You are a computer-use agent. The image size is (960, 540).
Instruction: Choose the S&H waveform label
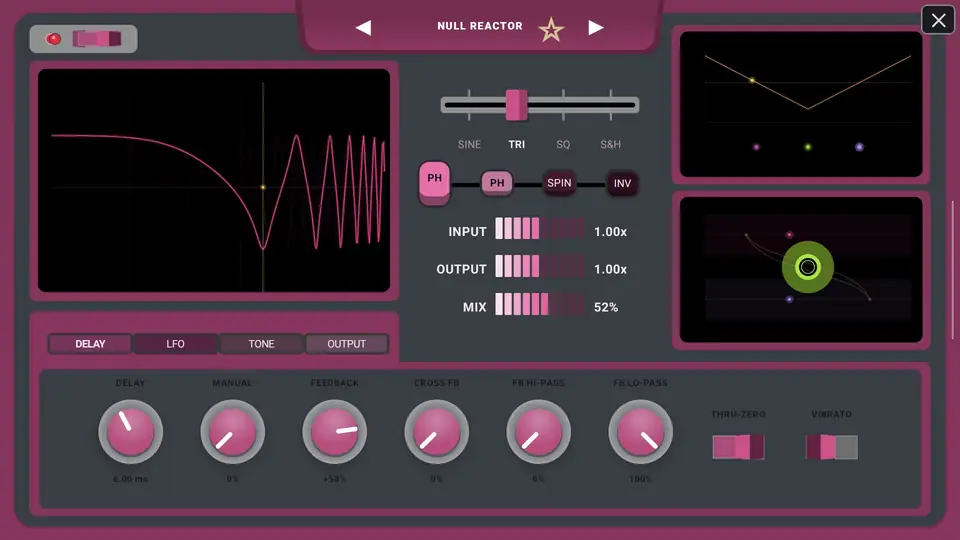point(610,144)
